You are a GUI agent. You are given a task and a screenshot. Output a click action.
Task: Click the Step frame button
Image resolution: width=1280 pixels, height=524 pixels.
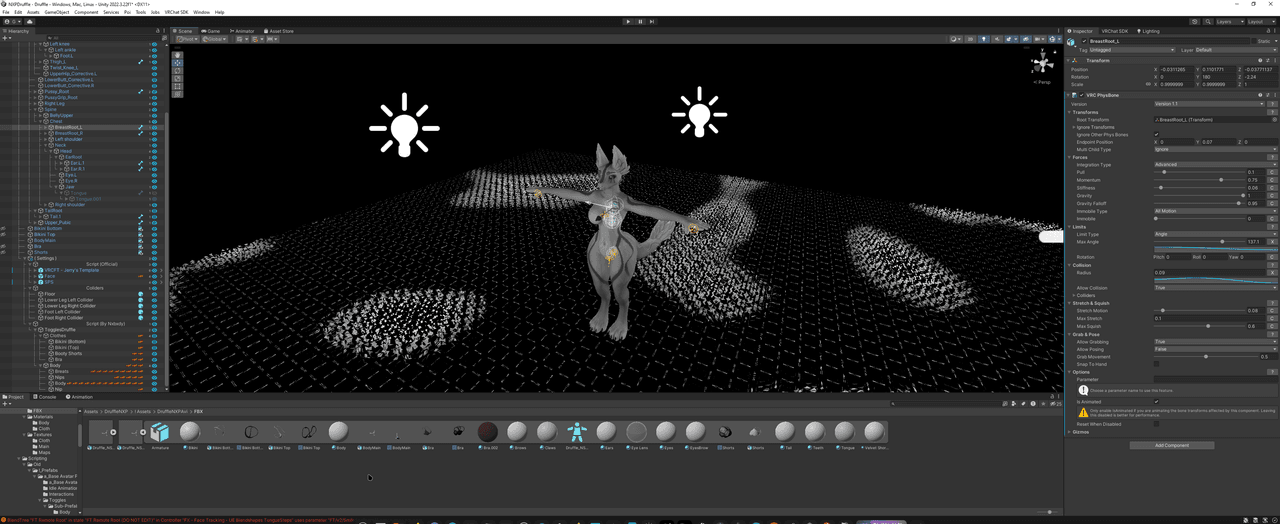(652, 21)
